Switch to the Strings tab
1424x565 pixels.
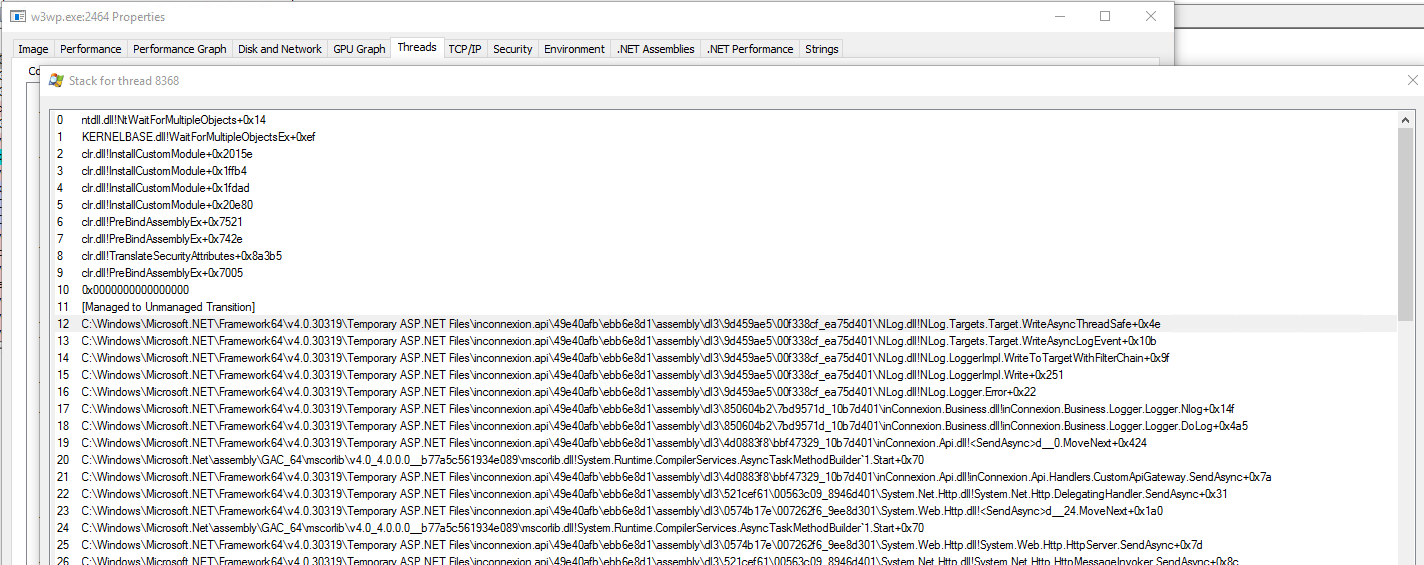pyautogui.click(x=822, y=49)
